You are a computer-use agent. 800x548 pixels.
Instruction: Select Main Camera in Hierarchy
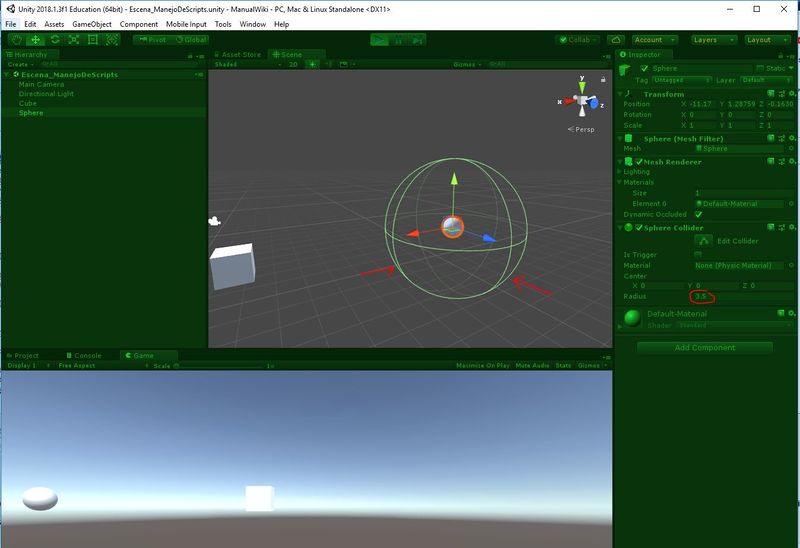(41, 84)
